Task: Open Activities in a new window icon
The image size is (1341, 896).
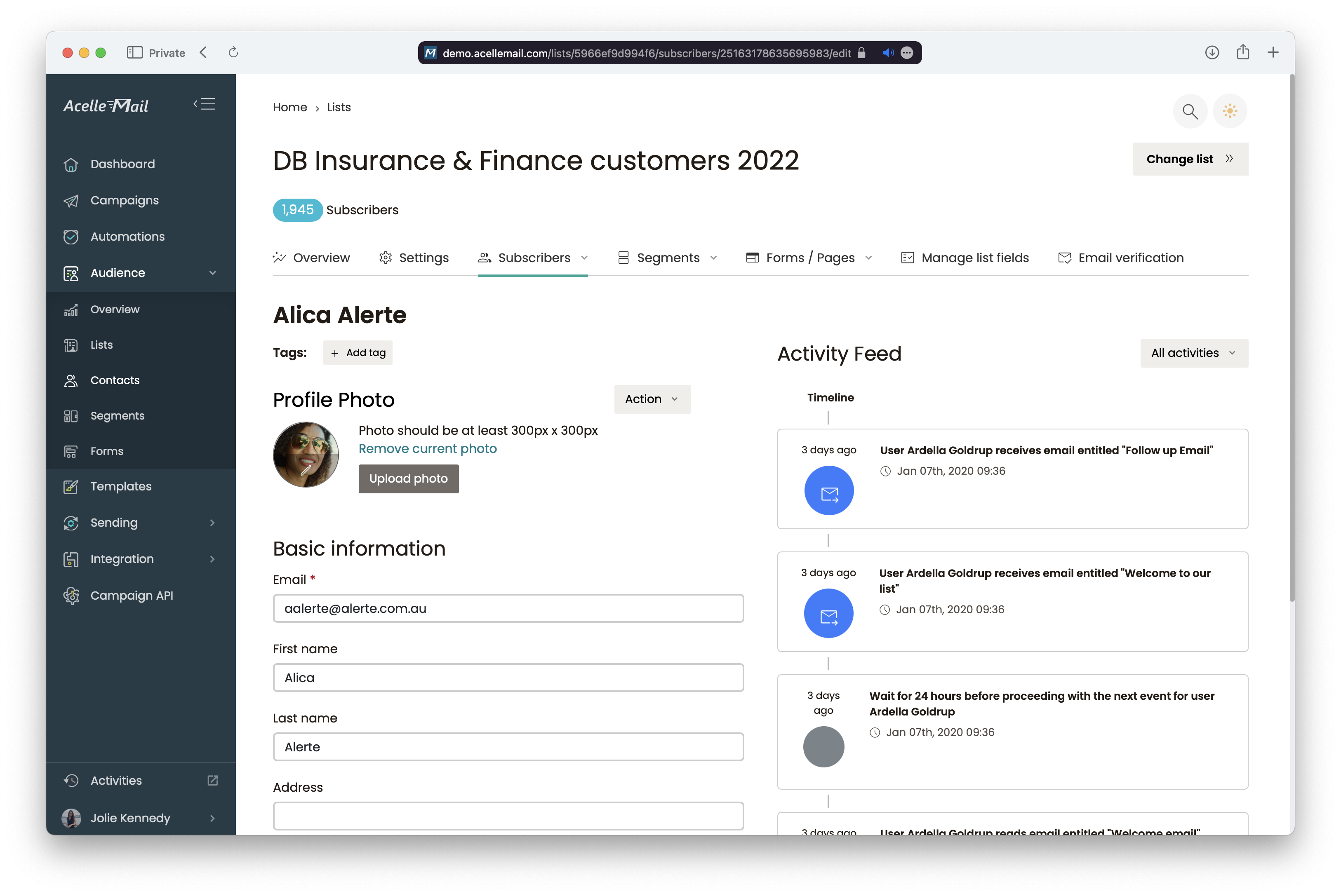Action: tap(213, 781)
